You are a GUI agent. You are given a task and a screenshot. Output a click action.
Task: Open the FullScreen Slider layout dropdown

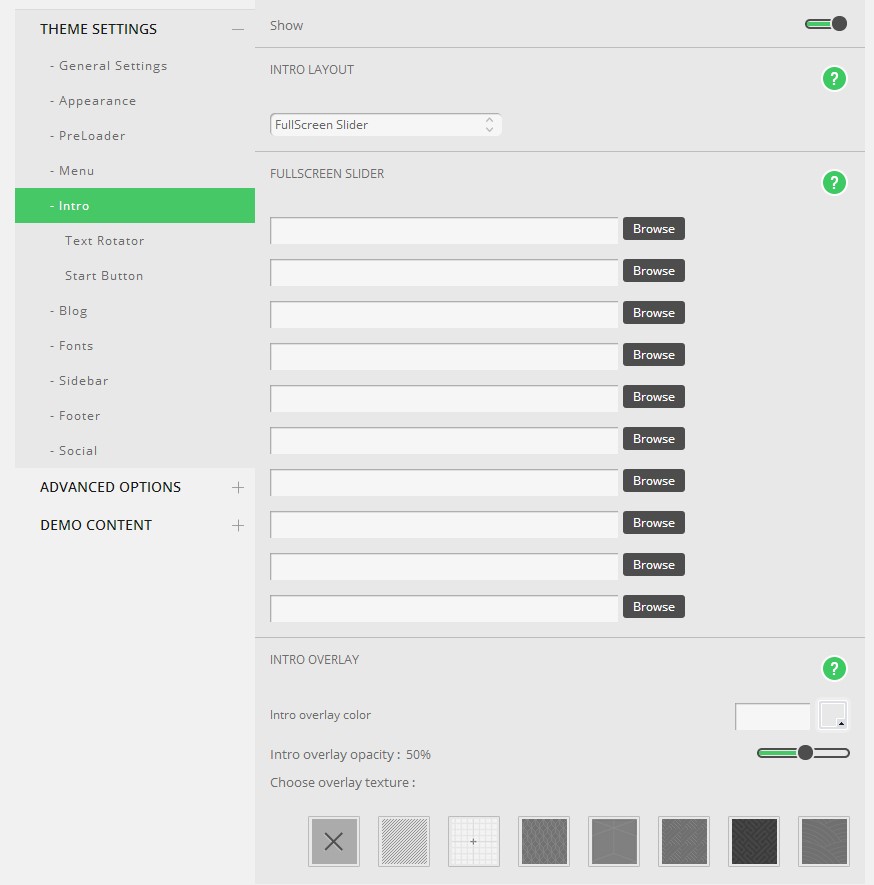[385, 125]
